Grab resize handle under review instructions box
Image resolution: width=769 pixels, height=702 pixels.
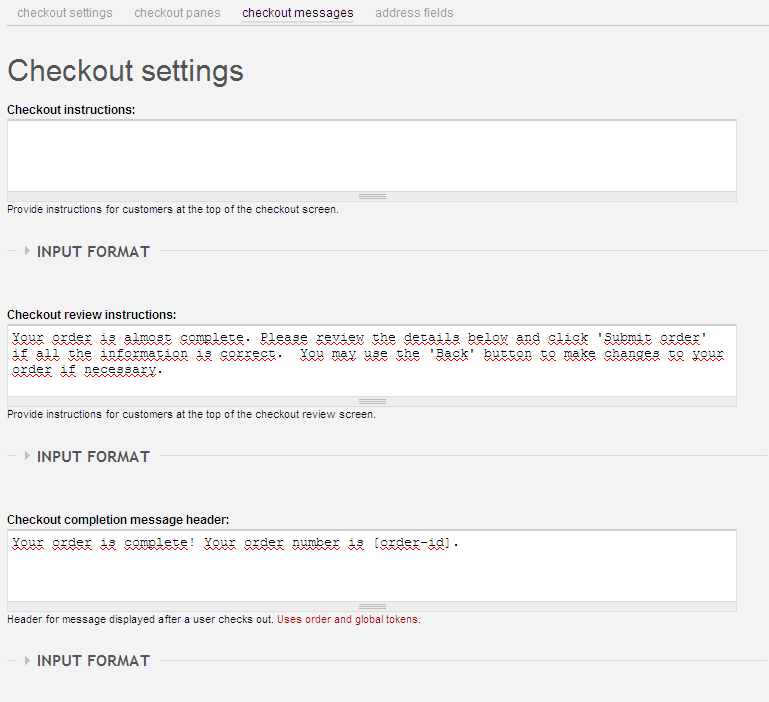(372, 402)
